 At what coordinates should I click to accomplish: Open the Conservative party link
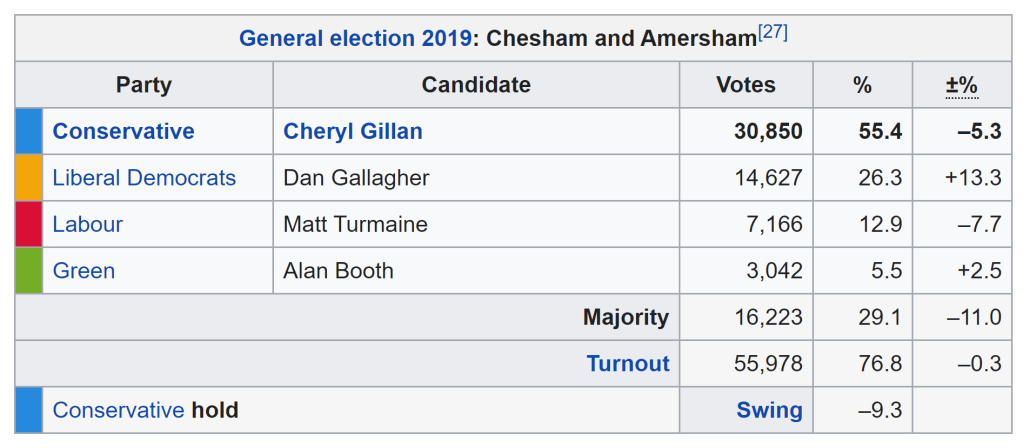tap(123, 131)
